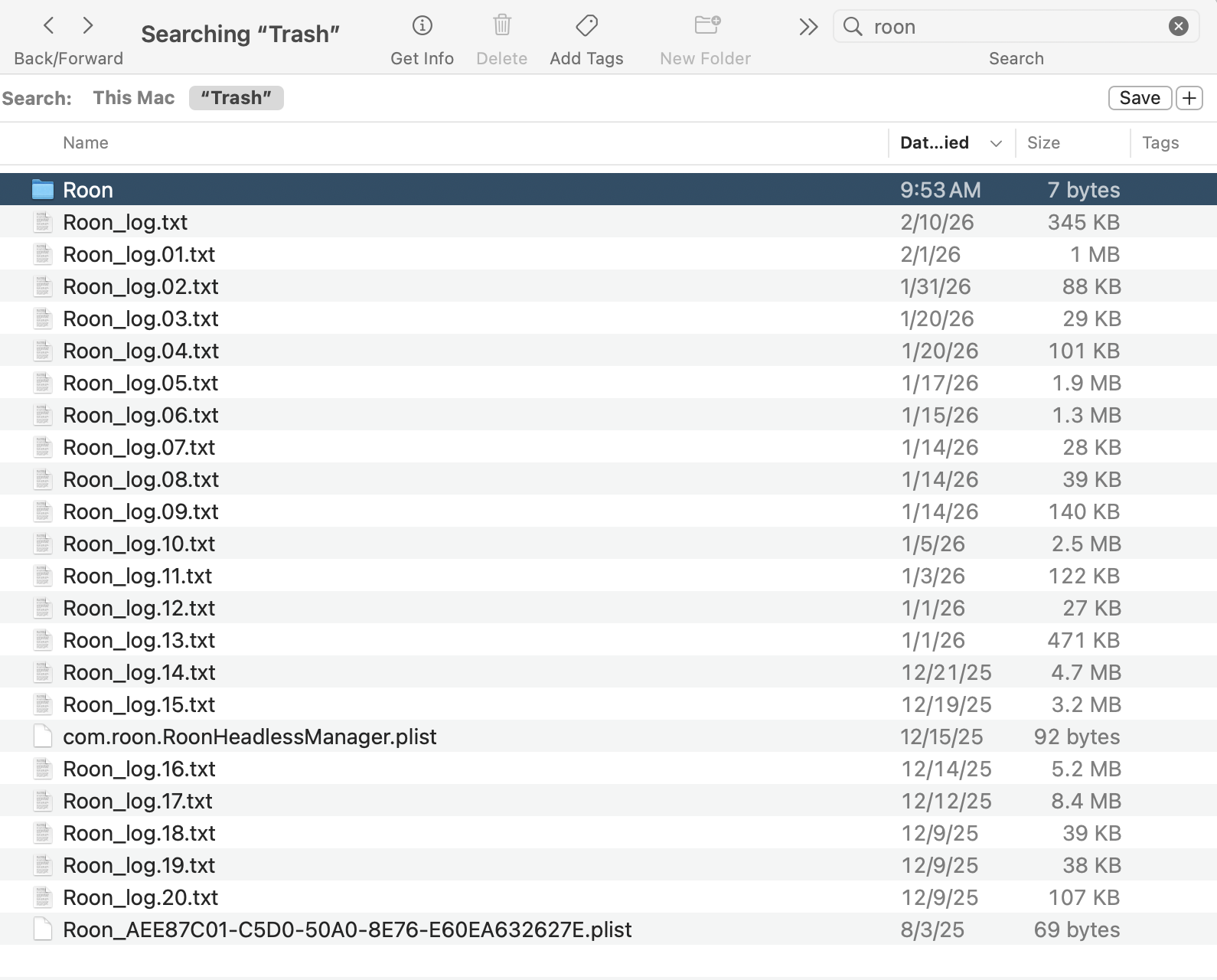Viewport: 1217px width, 980px height.
Task: Select the "Trash" search scope
Action: tap(236, 98)
